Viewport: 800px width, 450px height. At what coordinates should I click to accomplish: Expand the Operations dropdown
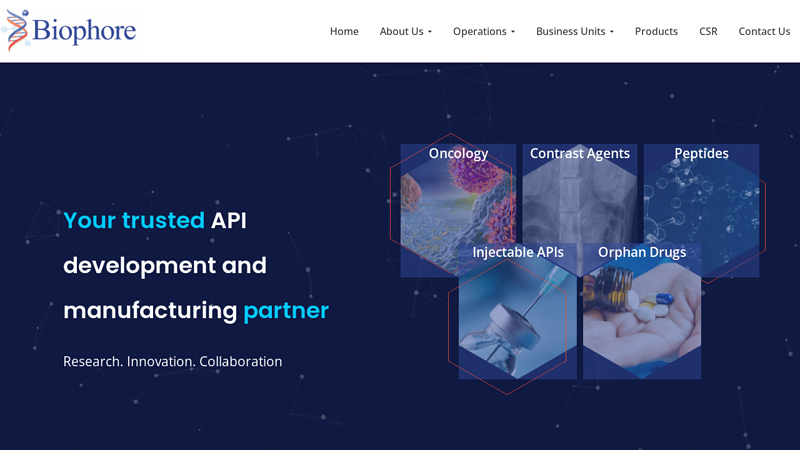pyautogui.click(x=484, y=32)
